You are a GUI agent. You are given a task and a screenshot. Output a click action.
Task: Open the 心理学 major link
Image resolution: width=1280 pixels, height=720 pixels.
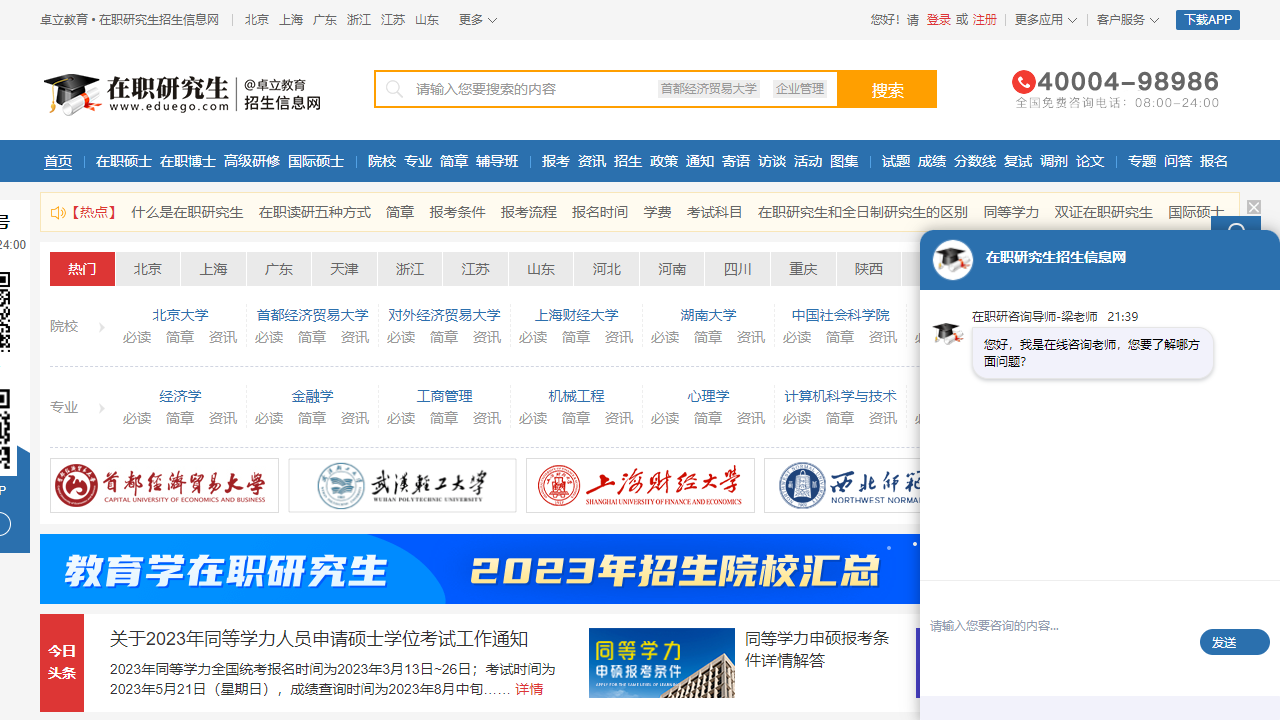tap(708, 396)
